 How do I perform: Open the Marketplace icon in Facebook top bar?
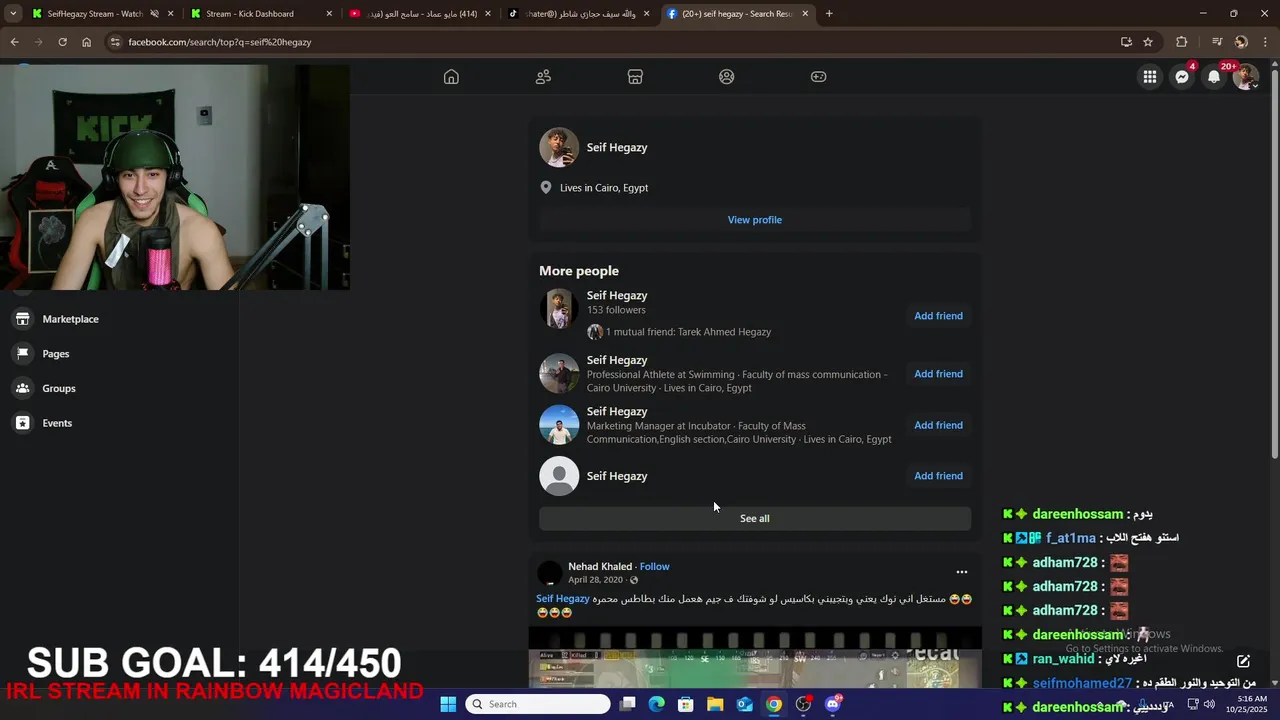(x=635, y=77)
